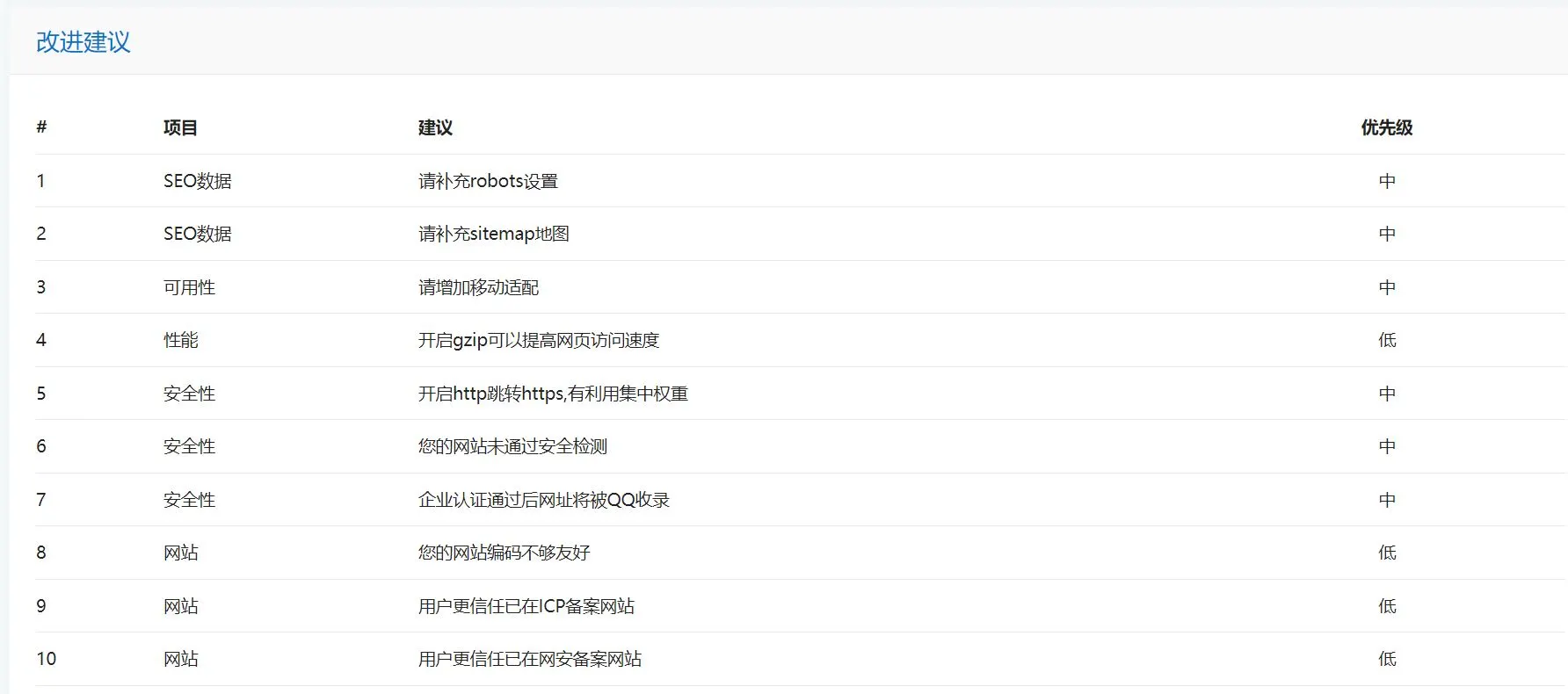Click the 优先级 column header

pos(1387,128)
